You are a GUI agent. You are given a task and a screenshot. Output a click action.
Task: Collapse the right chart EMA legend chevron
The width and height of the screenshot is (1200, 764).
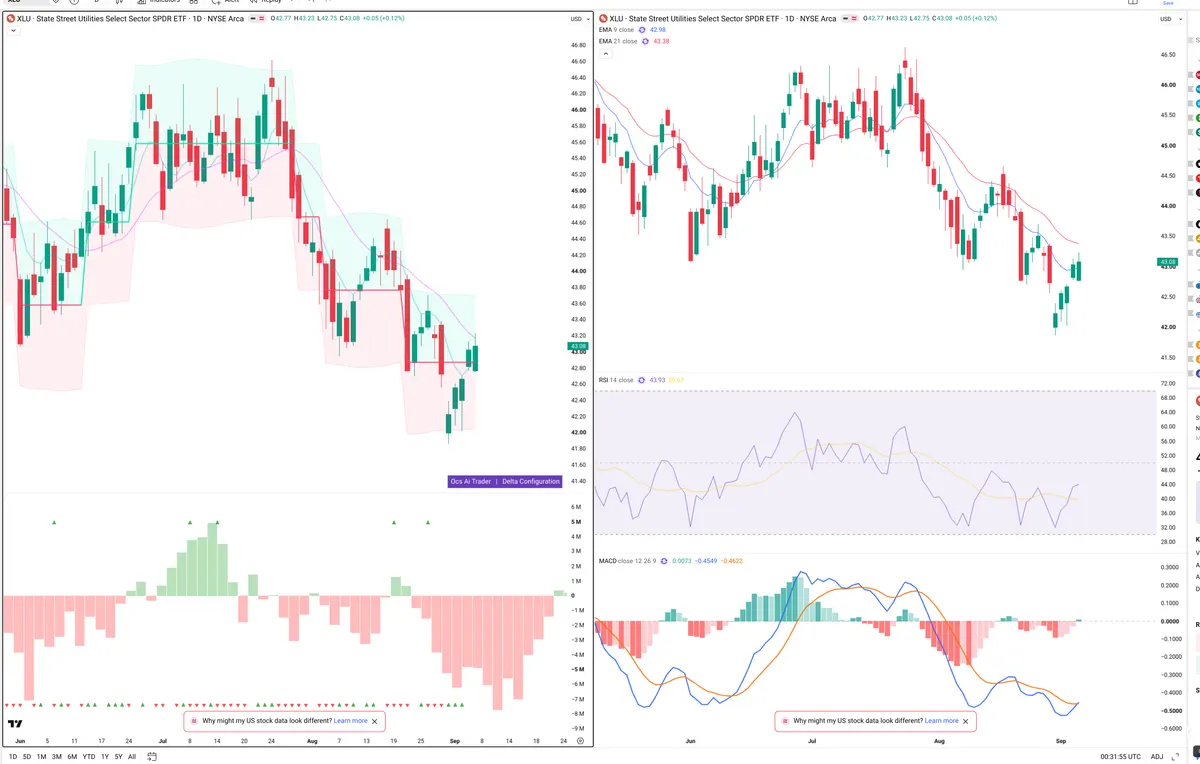pos(604,53)
